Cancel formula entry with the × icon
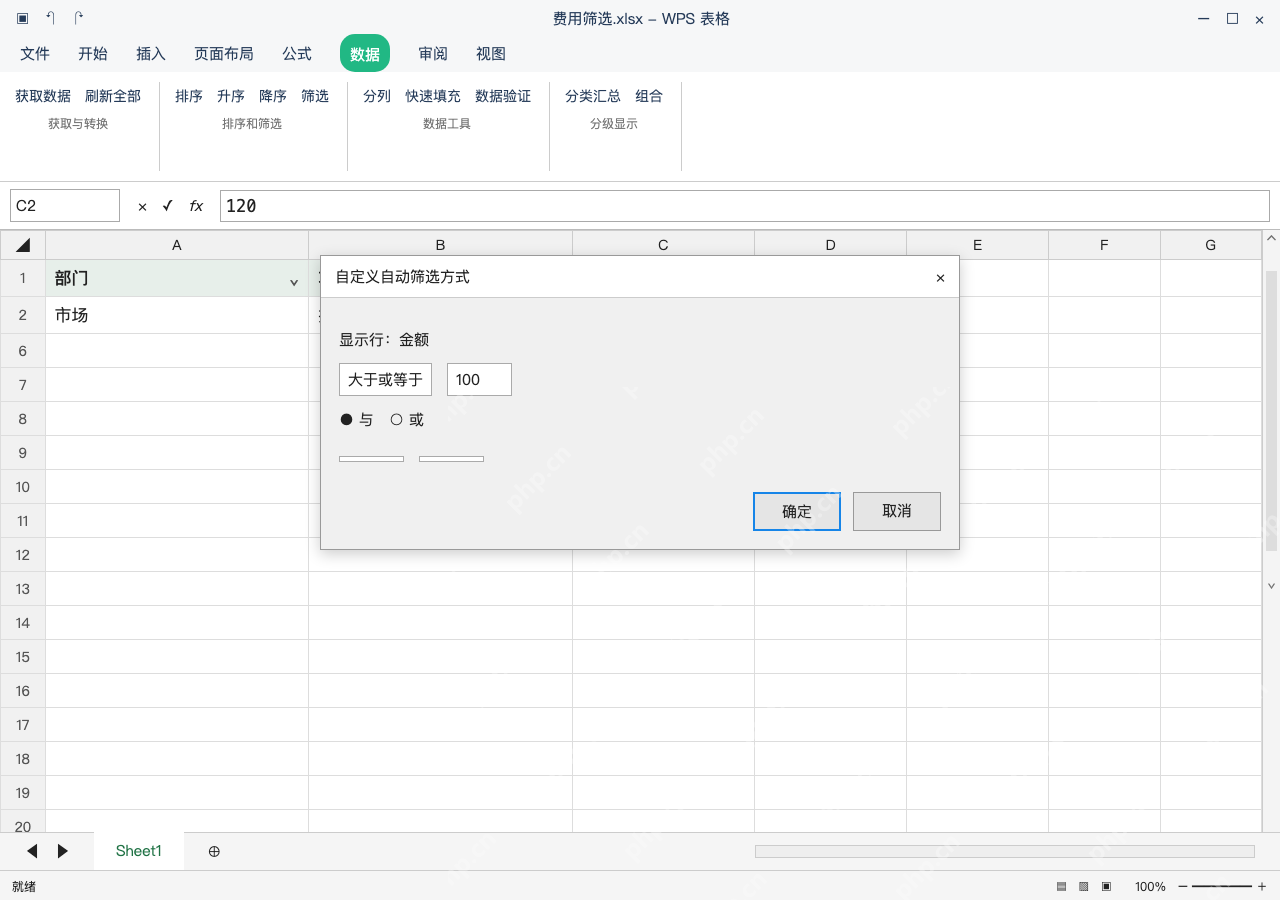This screenshot has width=1280, height=900. pyautogui.click(x=142, y=206)
